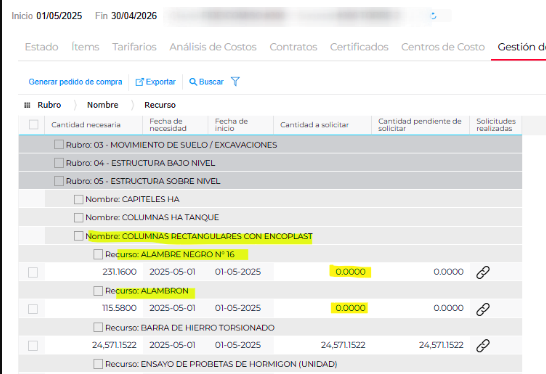
Task: Sort by Solicitudes realizadas column header
Action: pyautogui.click(x=496, y=125)
